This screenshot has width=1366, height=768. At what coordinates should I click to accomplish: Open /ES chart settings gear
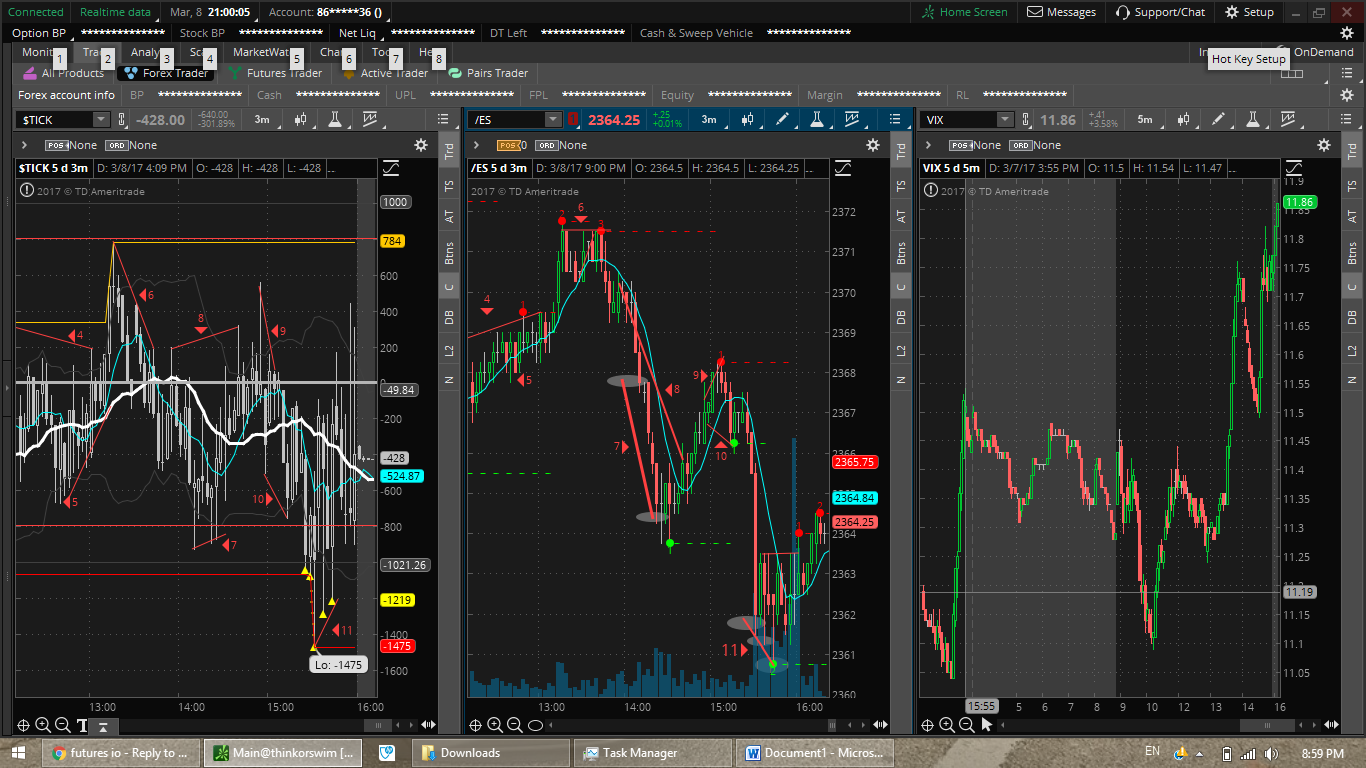(873, 145)
